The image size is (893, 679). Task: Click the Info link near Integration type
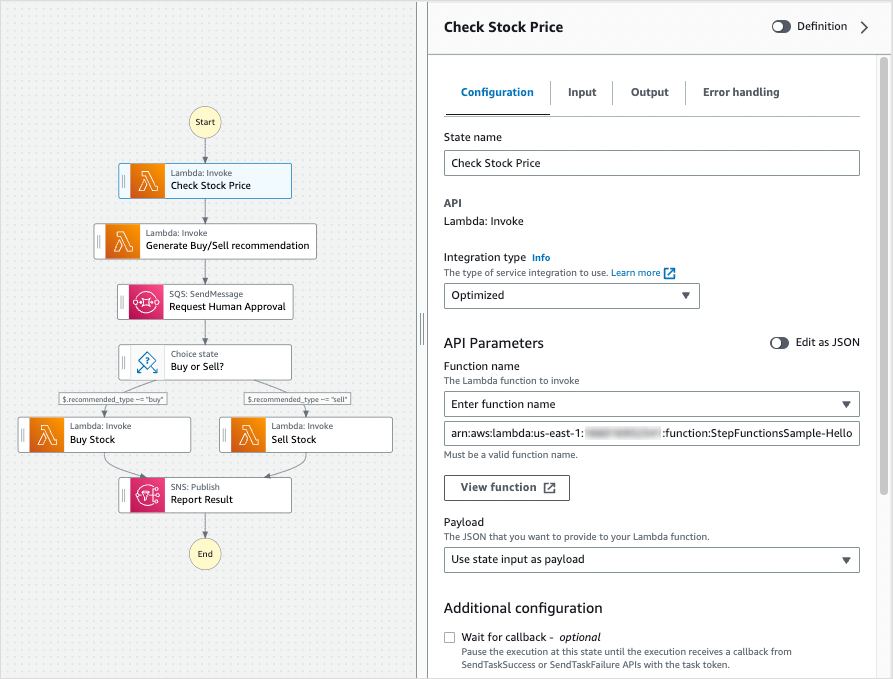tap(540, 257)
